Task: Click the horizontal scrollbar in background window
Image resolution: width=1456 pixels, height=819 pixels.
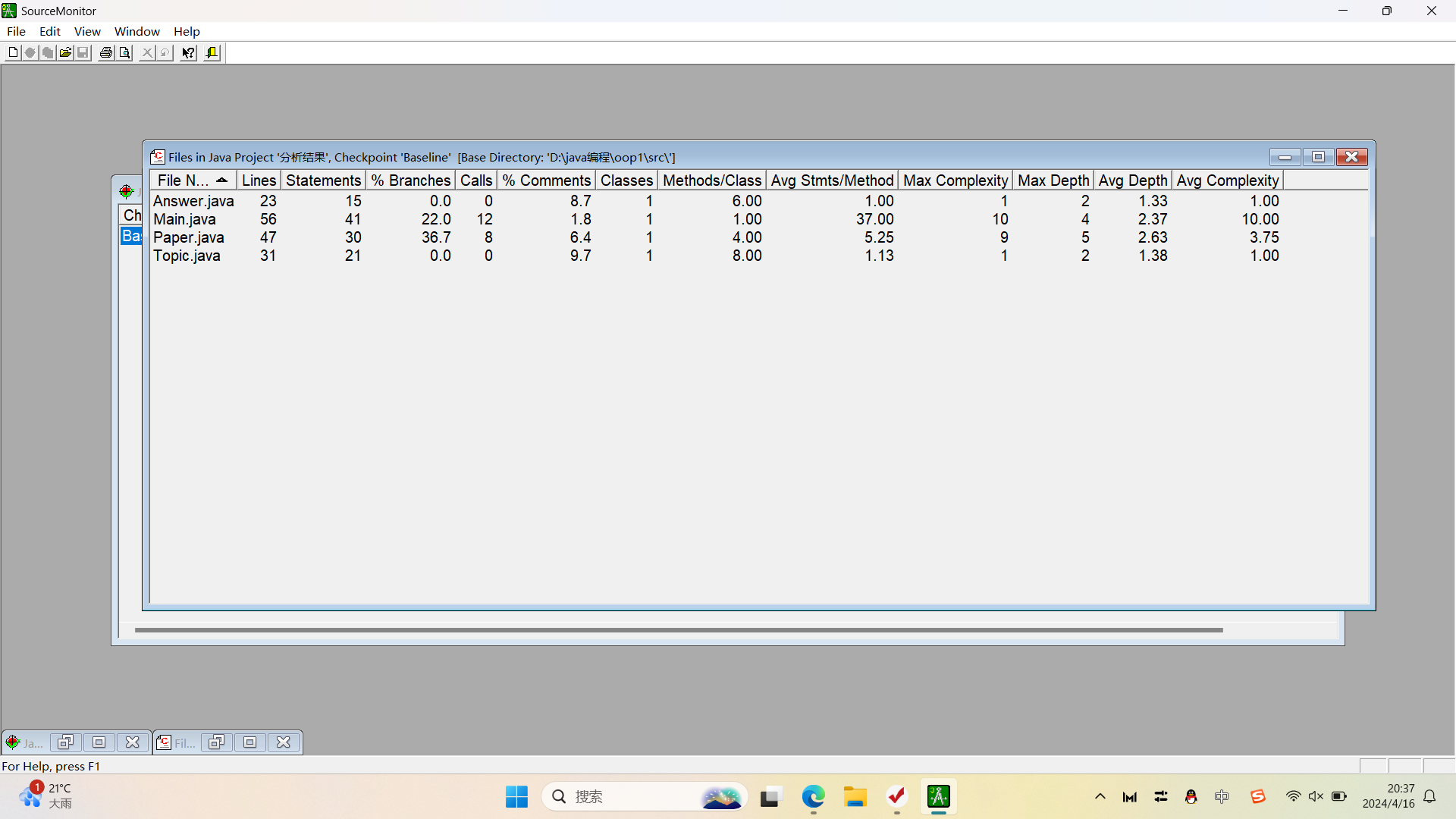Action: point(679,630)
